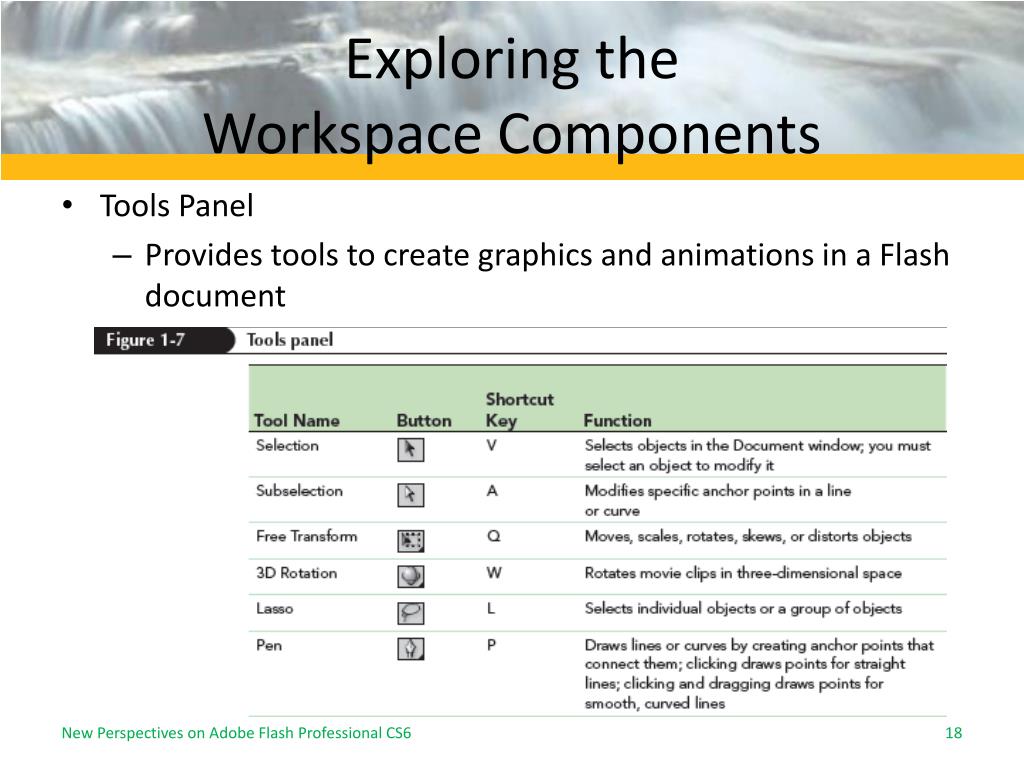Click footer 'New Perspectives on Adobe Flash Professional CS6'
1024x768 pixels.
click(x=236, y=733)
